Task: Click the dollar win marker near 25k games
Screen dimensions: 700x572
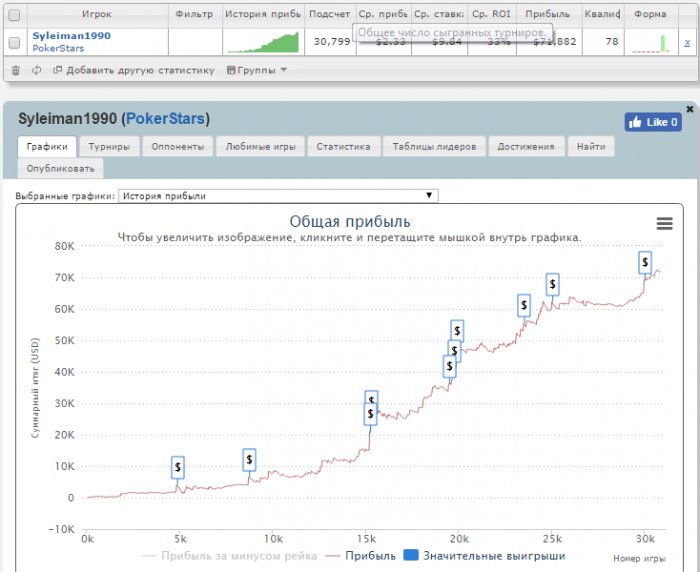Action: 551,284
